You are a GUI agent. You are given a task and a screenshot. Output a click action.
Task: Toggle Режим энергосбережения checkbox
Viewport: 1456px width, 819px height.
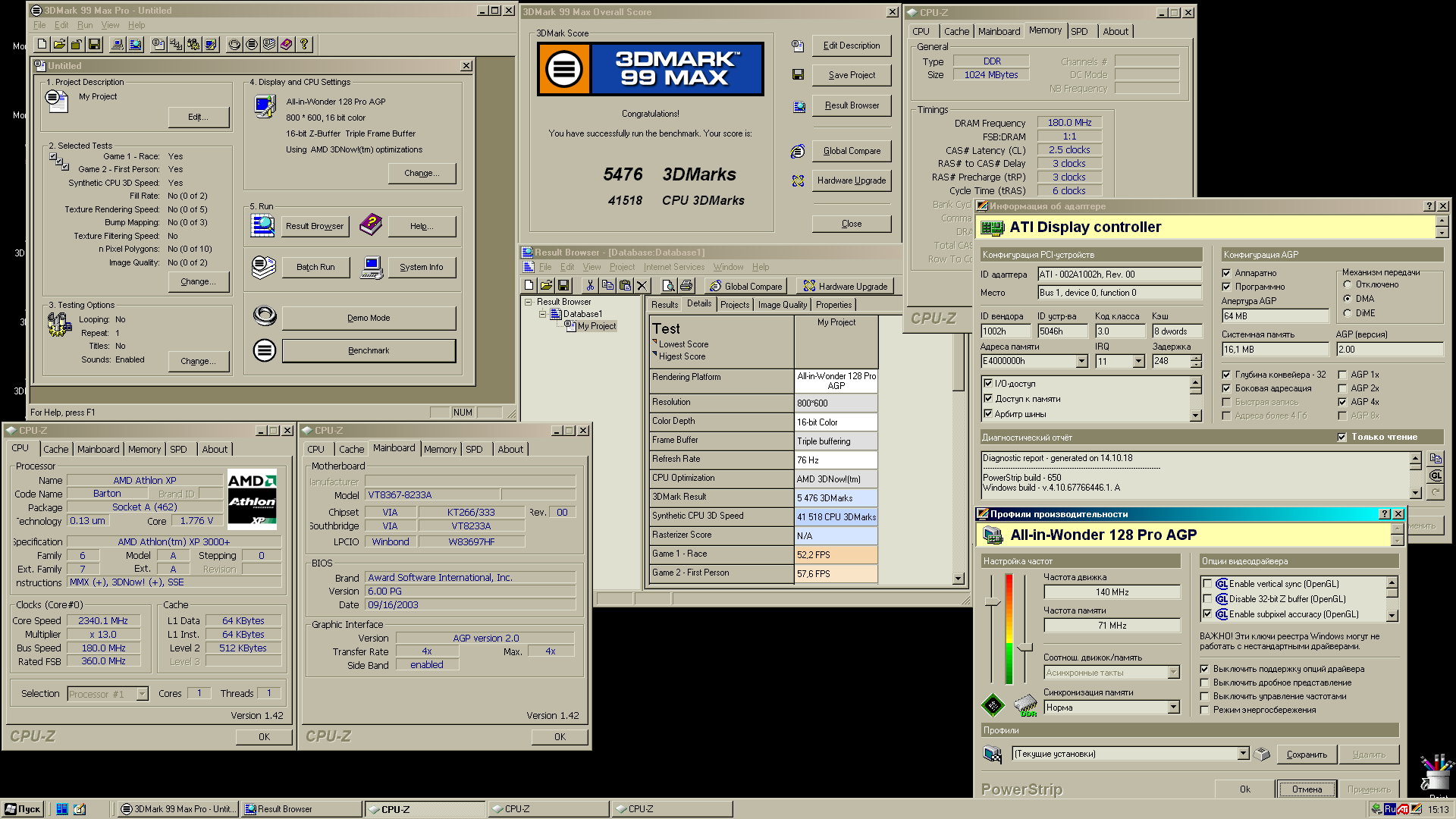[1204, 710]
